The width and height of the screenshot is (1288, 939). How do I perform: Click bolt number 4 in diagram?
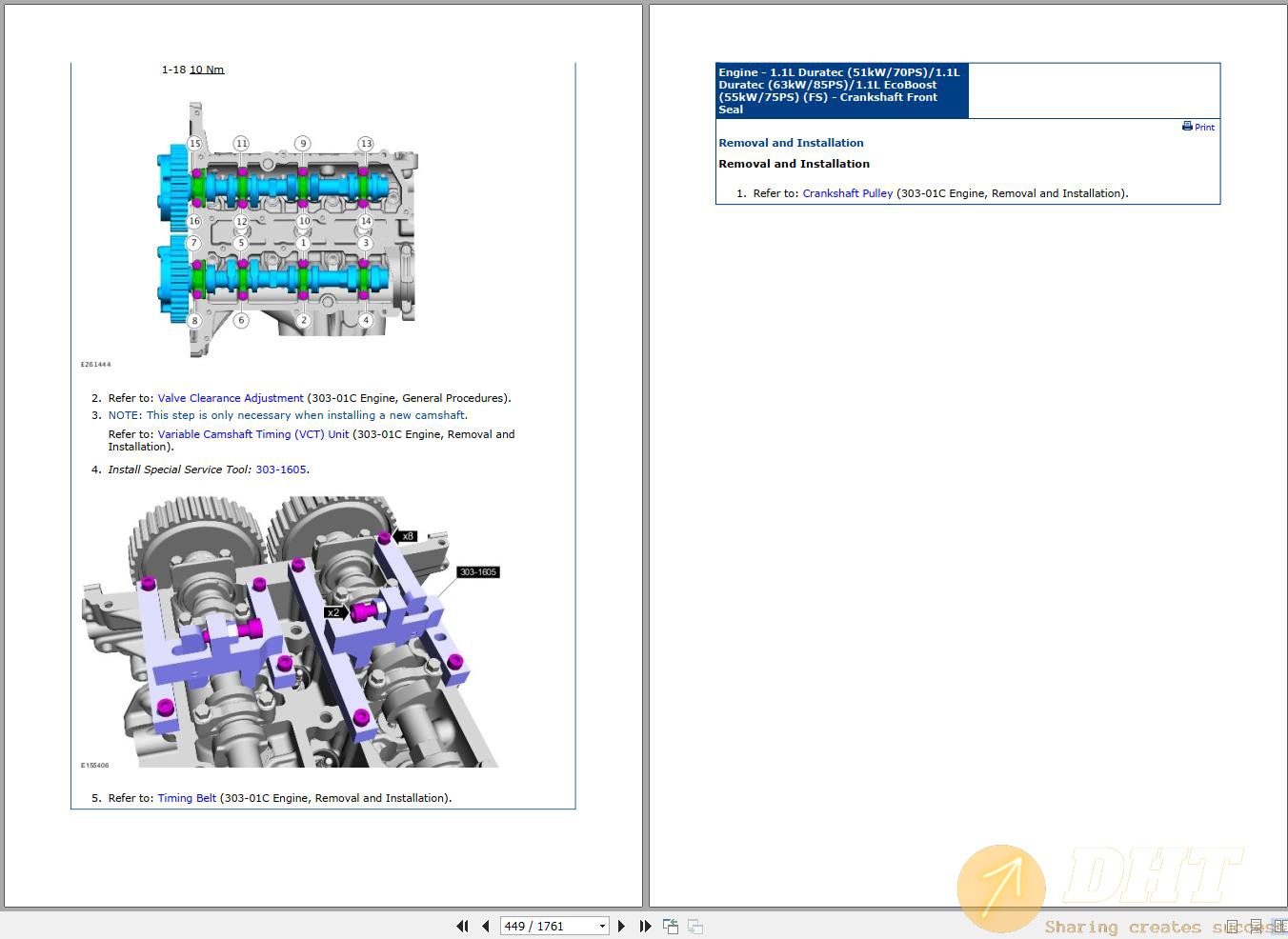point(366,321)
